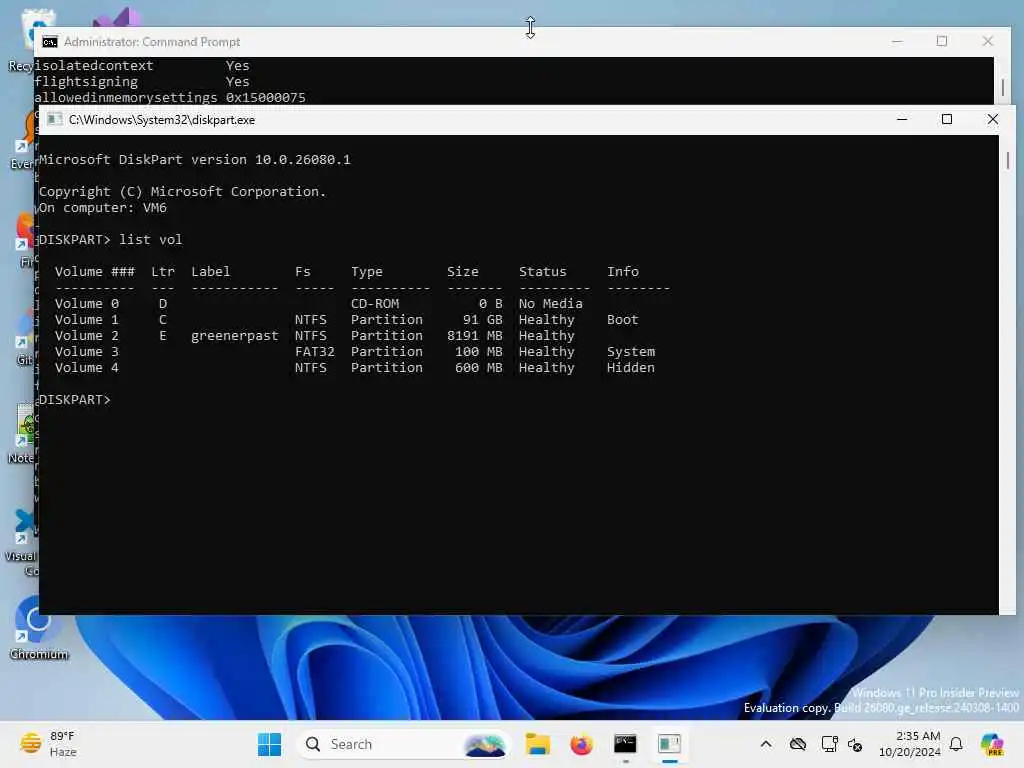Open the Windows Start menu

pos(269,744)
